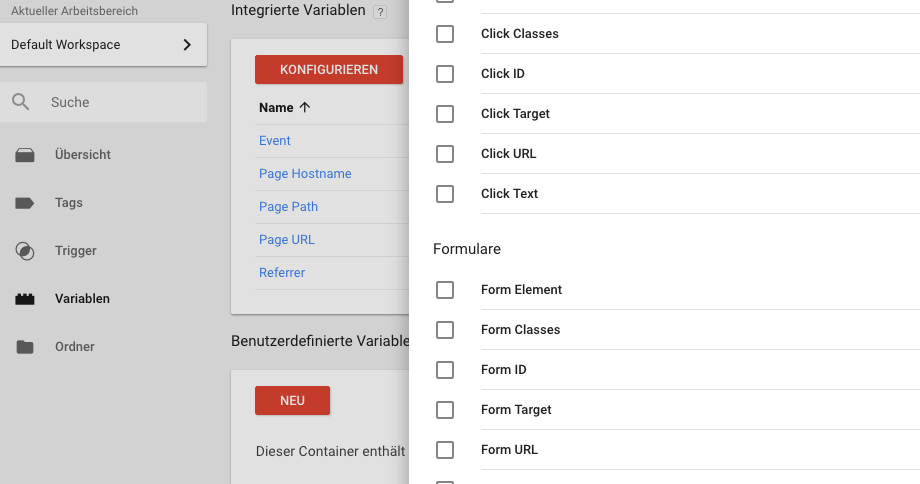This screenshot has width=920, height=484.
Task: Click the Click Classes label
Action: point(520,34)
